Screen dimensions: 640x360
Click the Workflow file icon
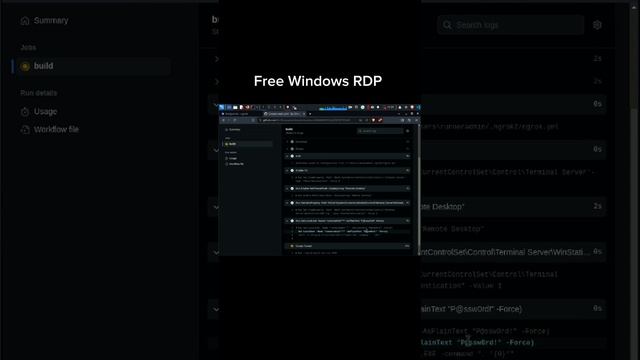[25, 129]
